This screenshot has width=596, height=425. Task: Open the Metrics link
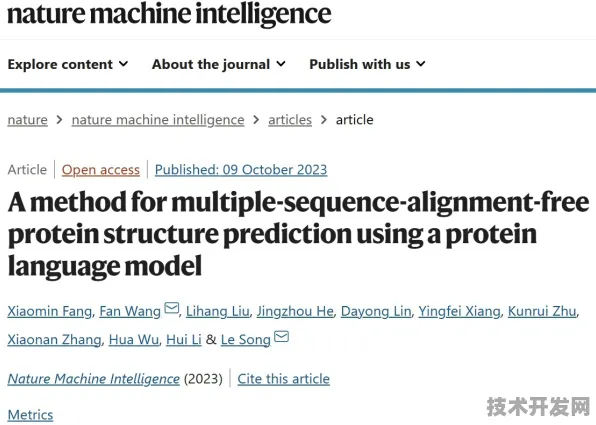[30, 415]
